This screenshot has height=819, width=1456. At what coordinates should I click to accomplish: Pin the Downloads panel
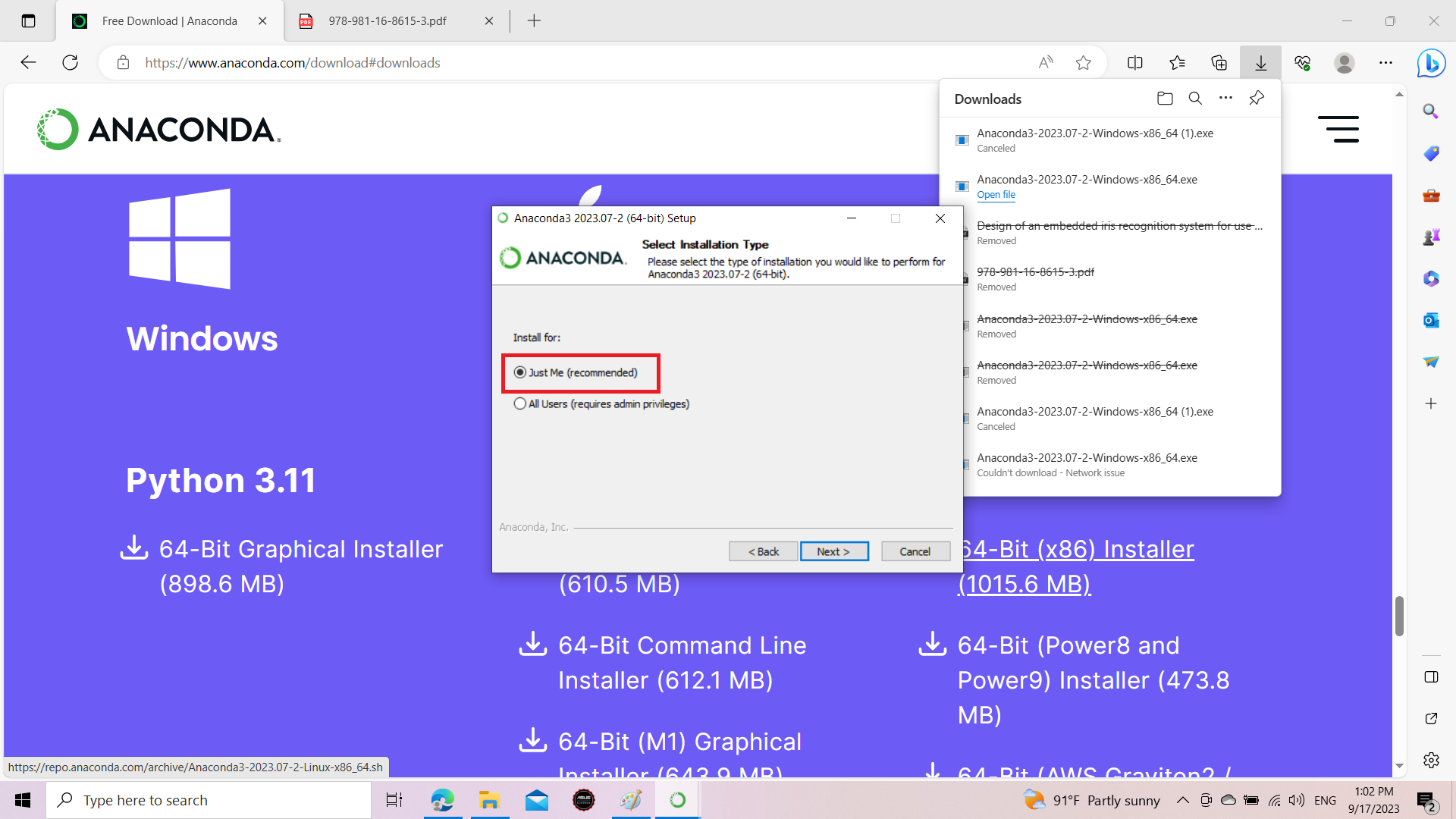[1257, 99]
